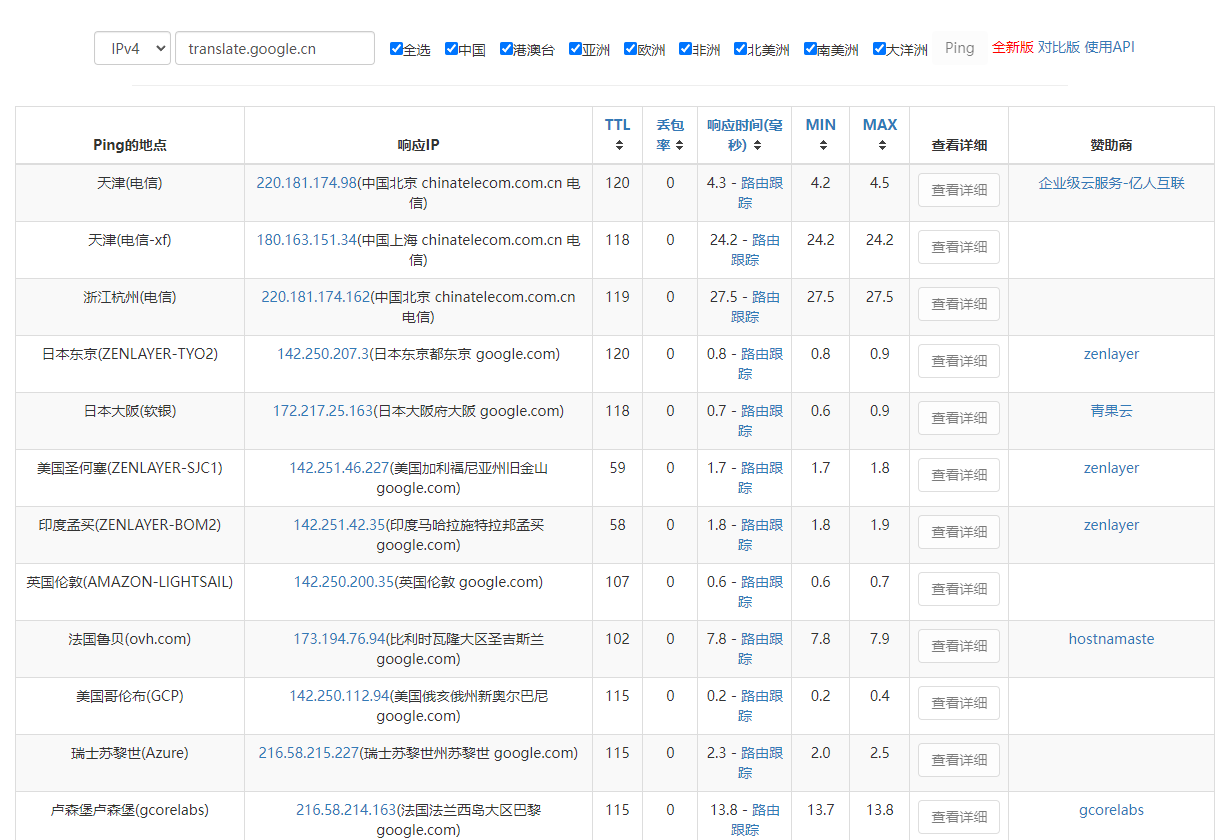Open the 全新版 link

(1013, 47)
